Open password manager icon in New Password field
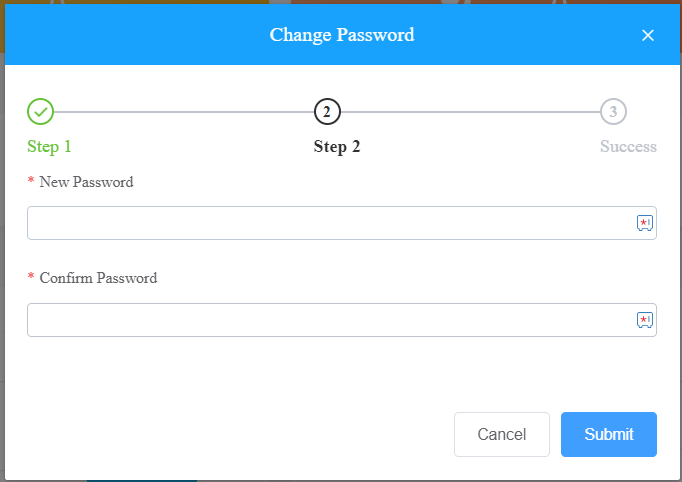682x482 pixels. (x=645, y=223)
